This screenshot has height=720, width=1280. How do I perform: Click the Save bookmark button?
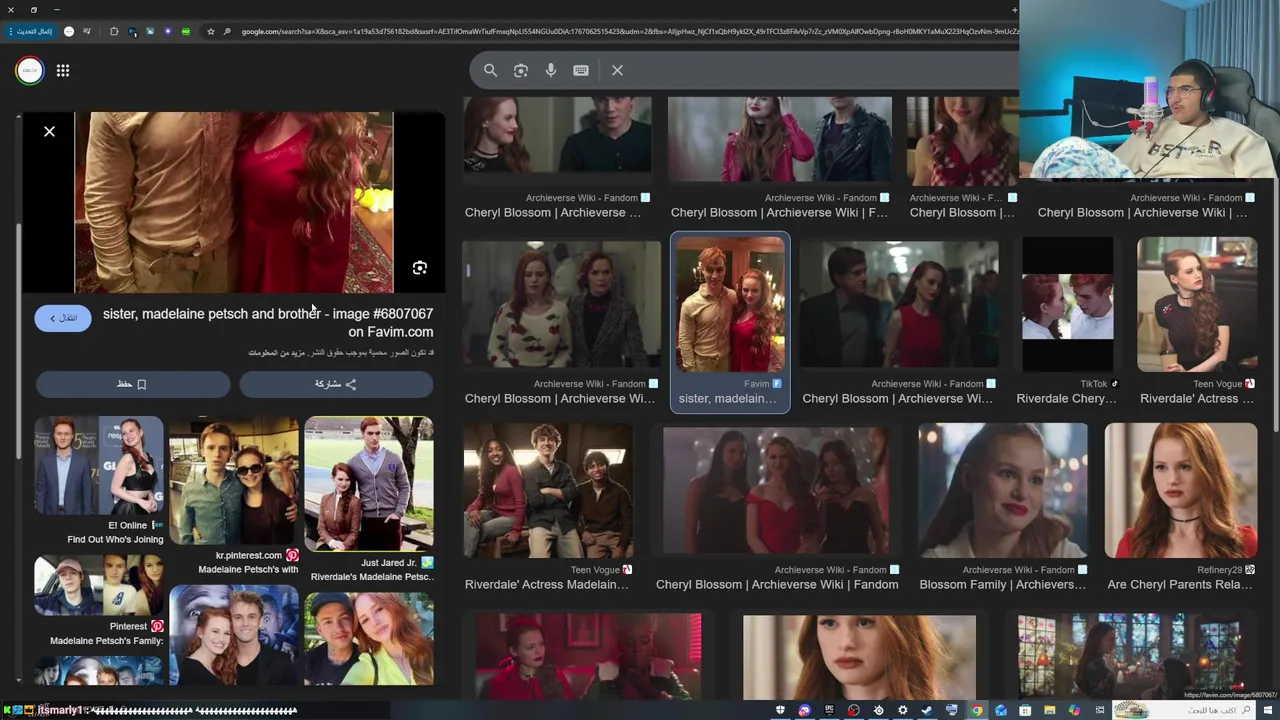tap(133, 384)
